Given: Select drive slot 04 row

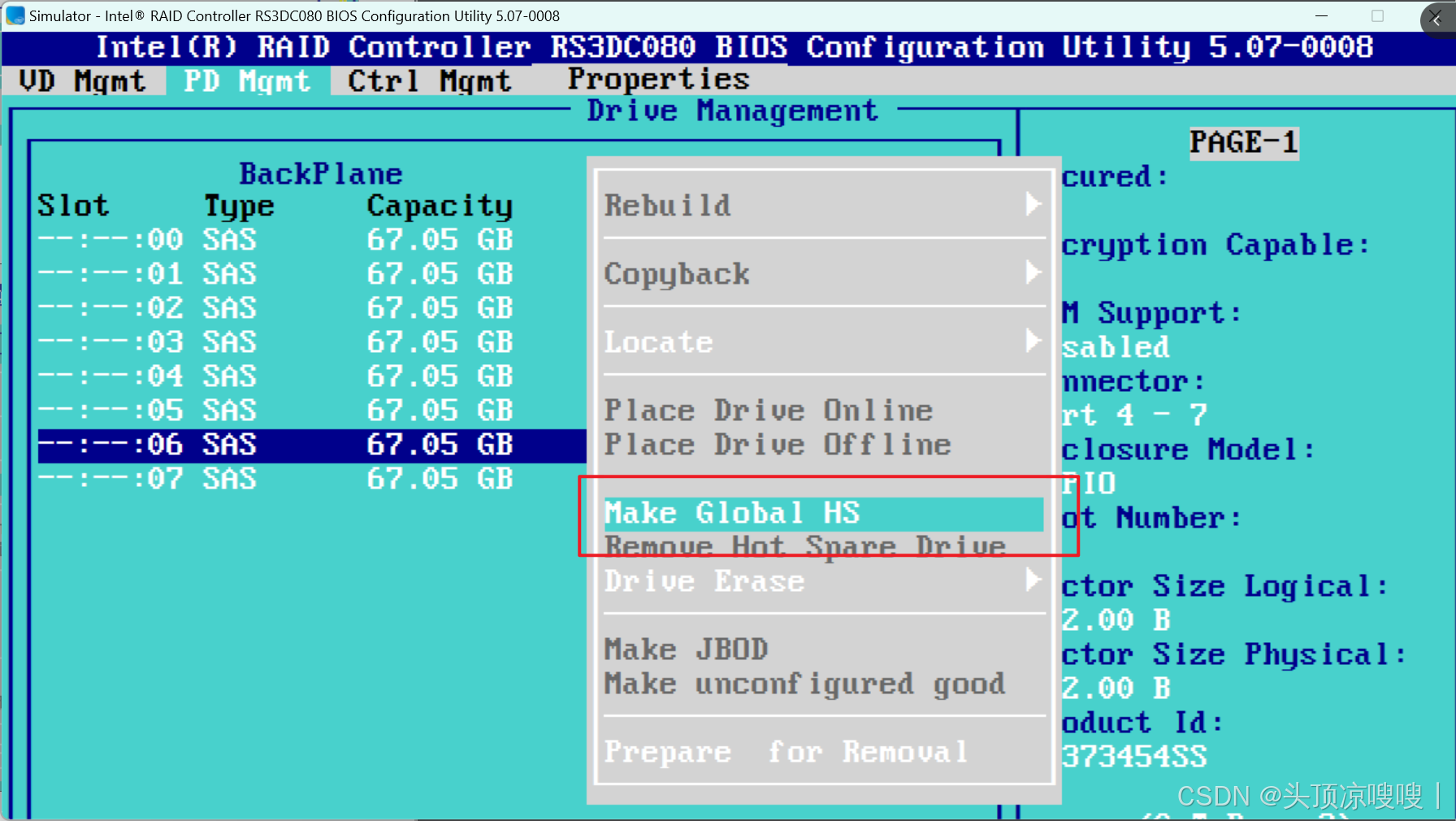Looking at the screenshot, I should tap(312, 376).
